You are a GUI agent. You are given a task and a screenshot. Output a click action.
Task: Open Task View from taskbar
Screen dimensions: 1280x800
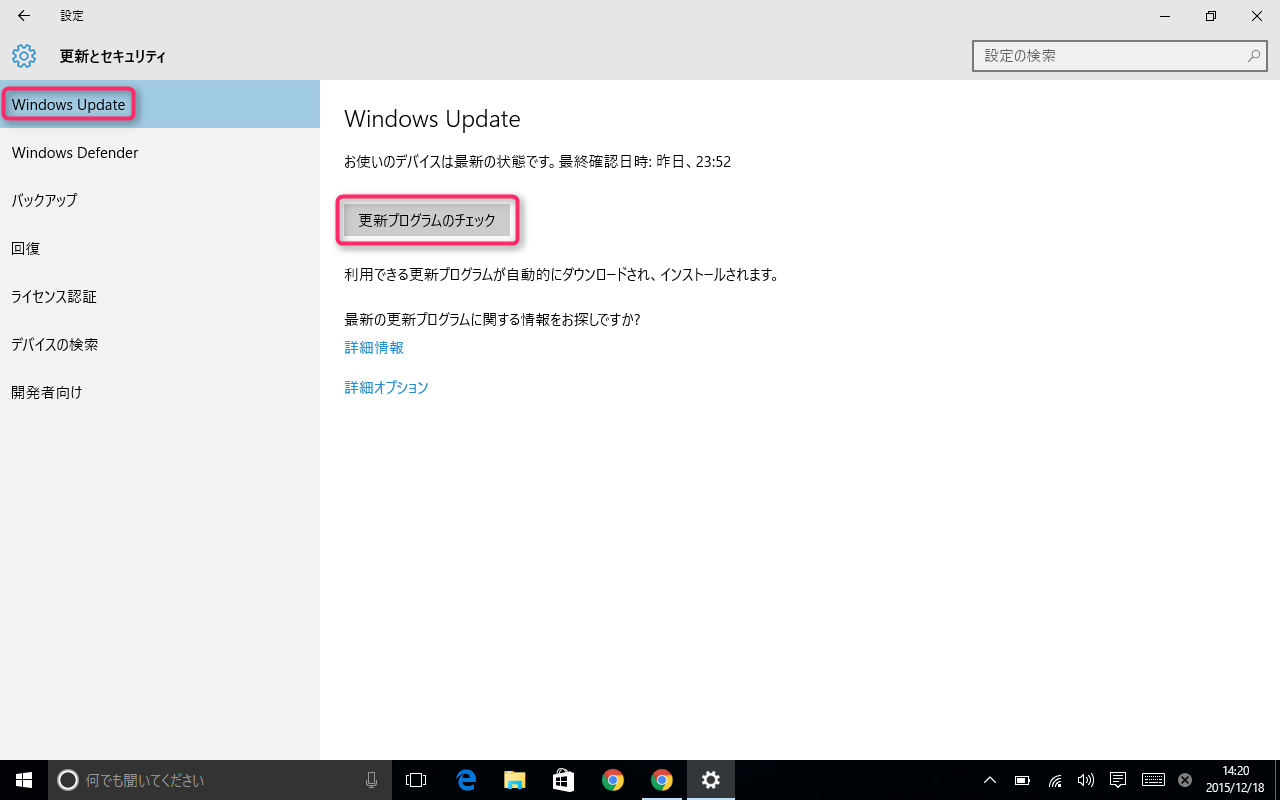(416, 780)
